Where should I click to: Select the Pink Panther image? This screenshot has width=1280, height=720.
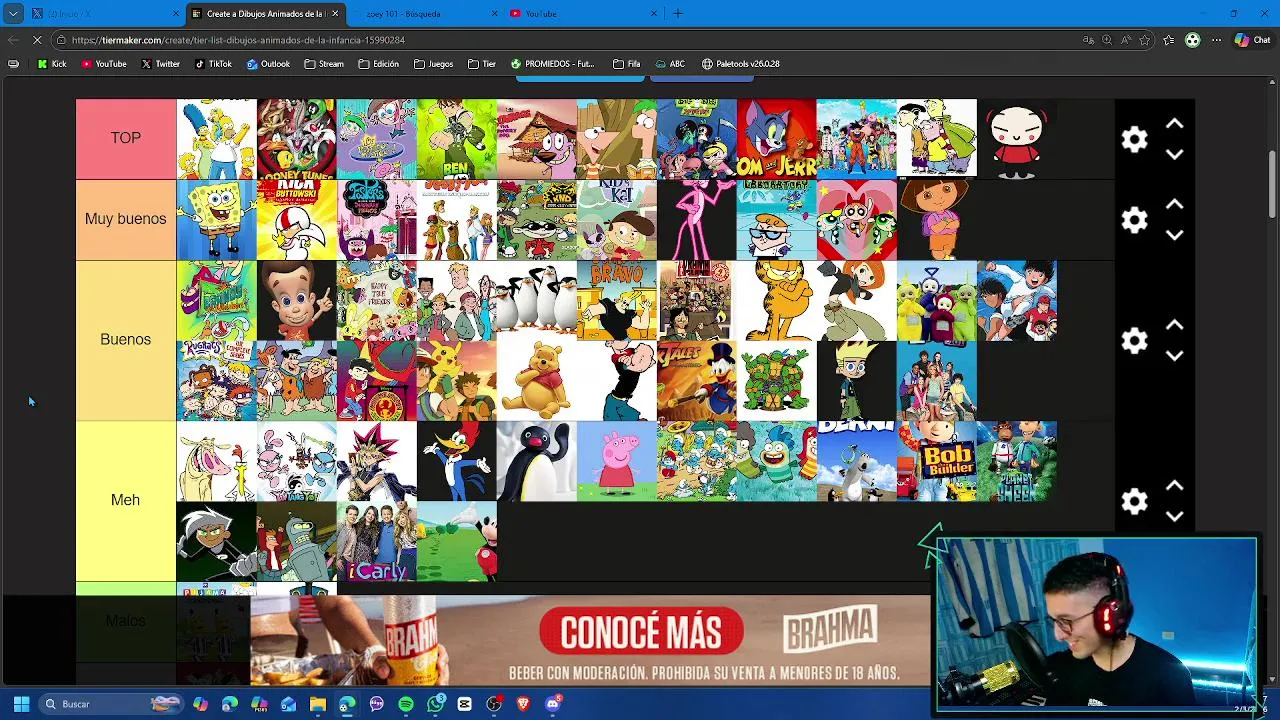pos(697,220)
